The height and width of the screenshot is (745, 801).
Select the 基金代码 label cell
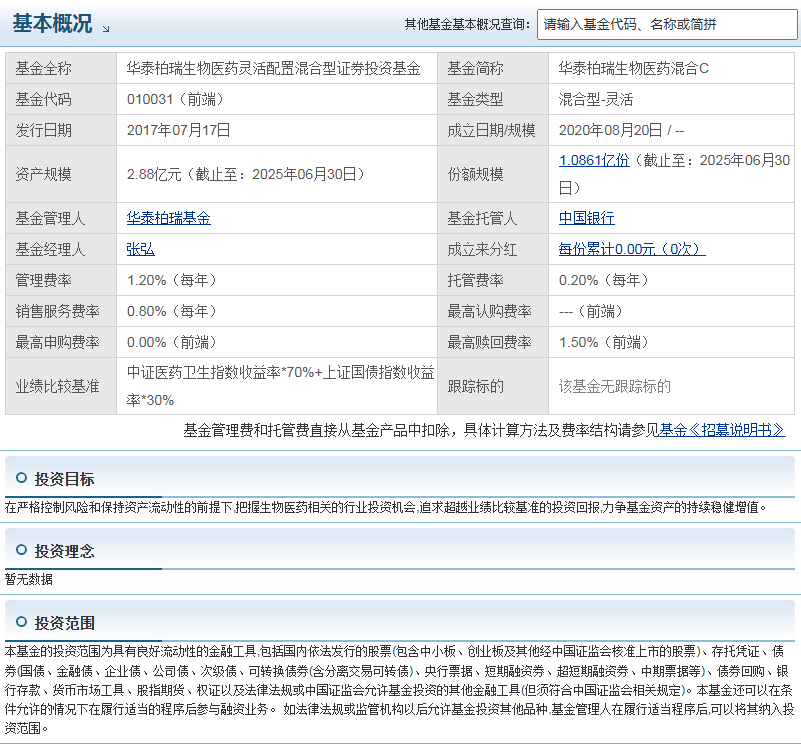pos(61,99)
